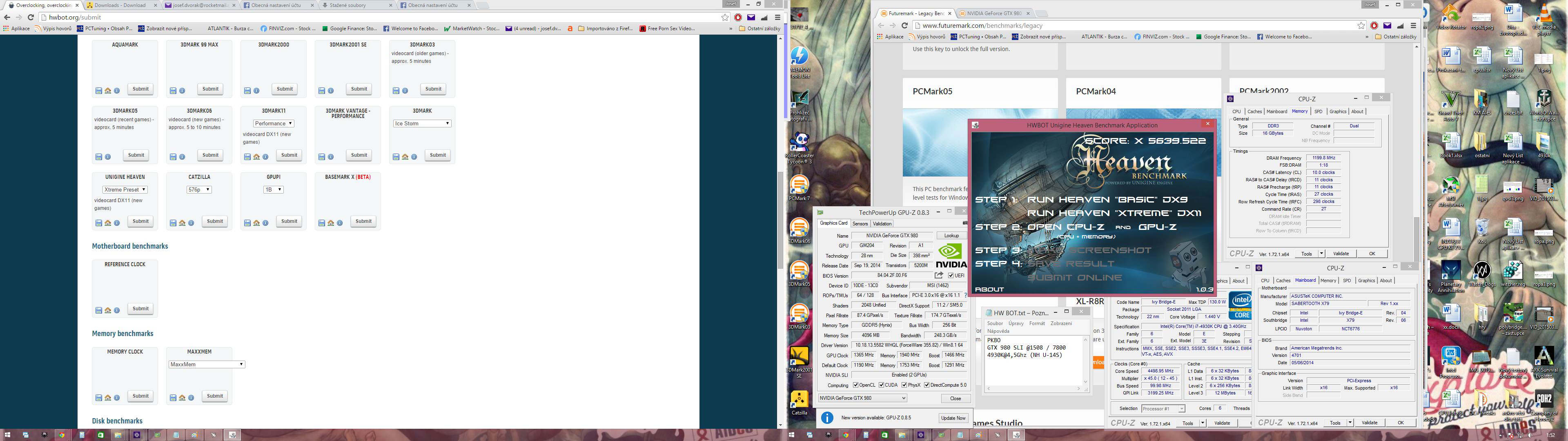Toggle DirectCompute 5.0 checkbox in GPU-Z
Viewport: 1568px width, 441px height.
tap(927, 385)
